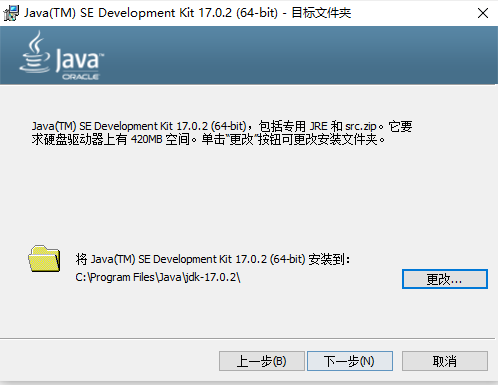Go to the next step with 下一步(N)

click(350, 361)
